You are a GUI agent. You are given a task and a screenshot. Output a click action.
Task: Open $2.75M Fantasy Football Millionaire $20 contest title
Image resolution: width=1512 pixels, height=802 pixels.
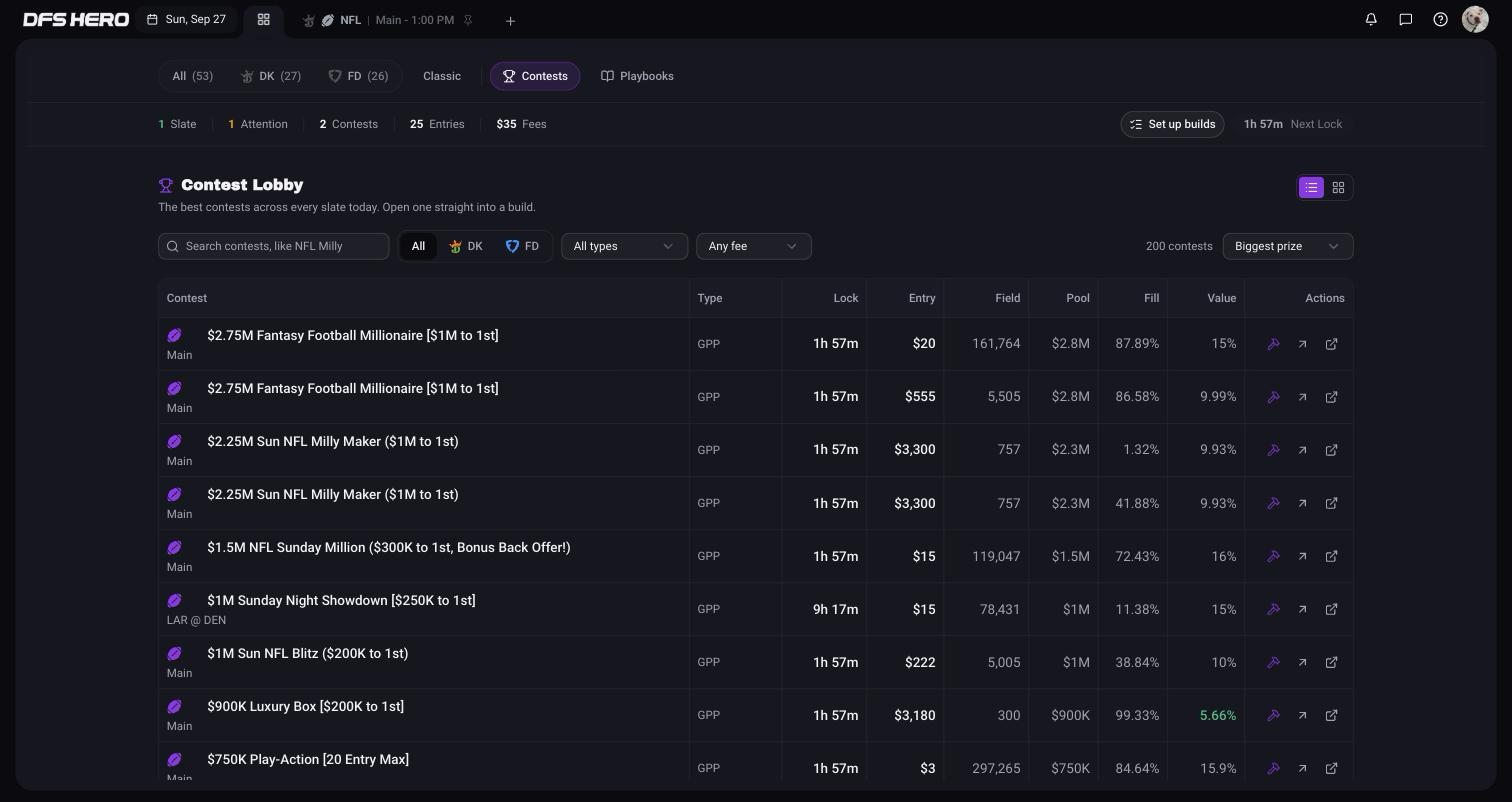352,335
